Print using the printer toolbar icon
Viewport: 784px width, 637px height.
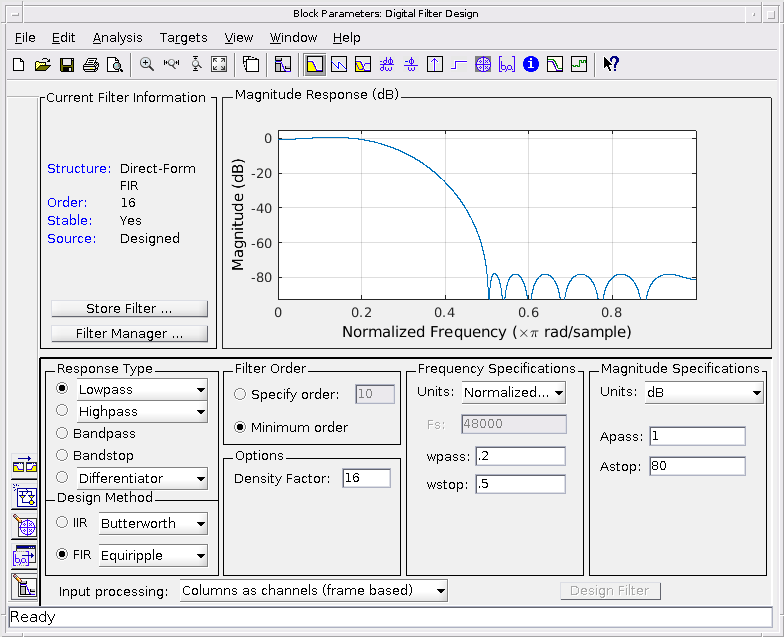click(x=90, y=64)
